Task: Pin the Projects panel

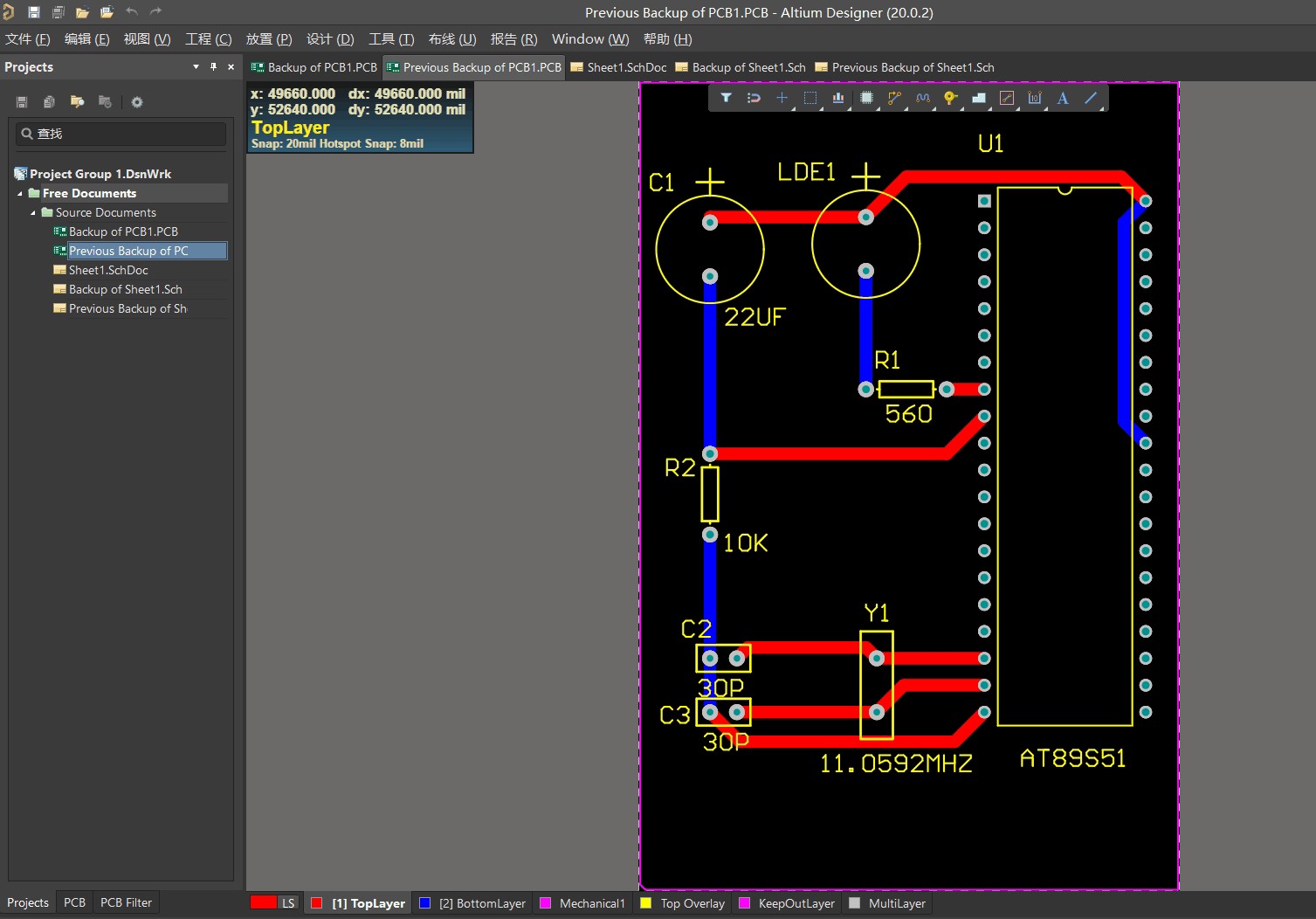Action: pos(213,67)
